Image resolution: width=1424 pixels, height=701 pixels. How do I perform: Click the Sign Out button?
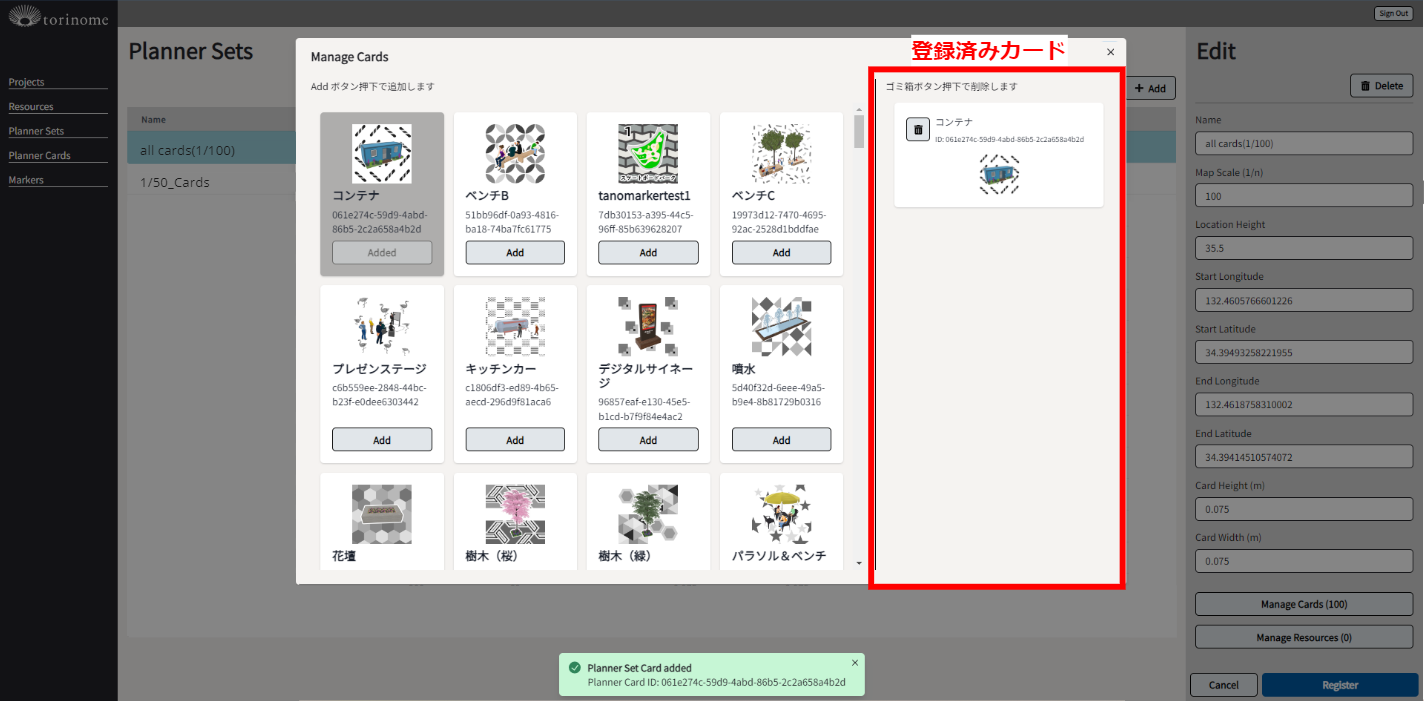coord(1393,13)
